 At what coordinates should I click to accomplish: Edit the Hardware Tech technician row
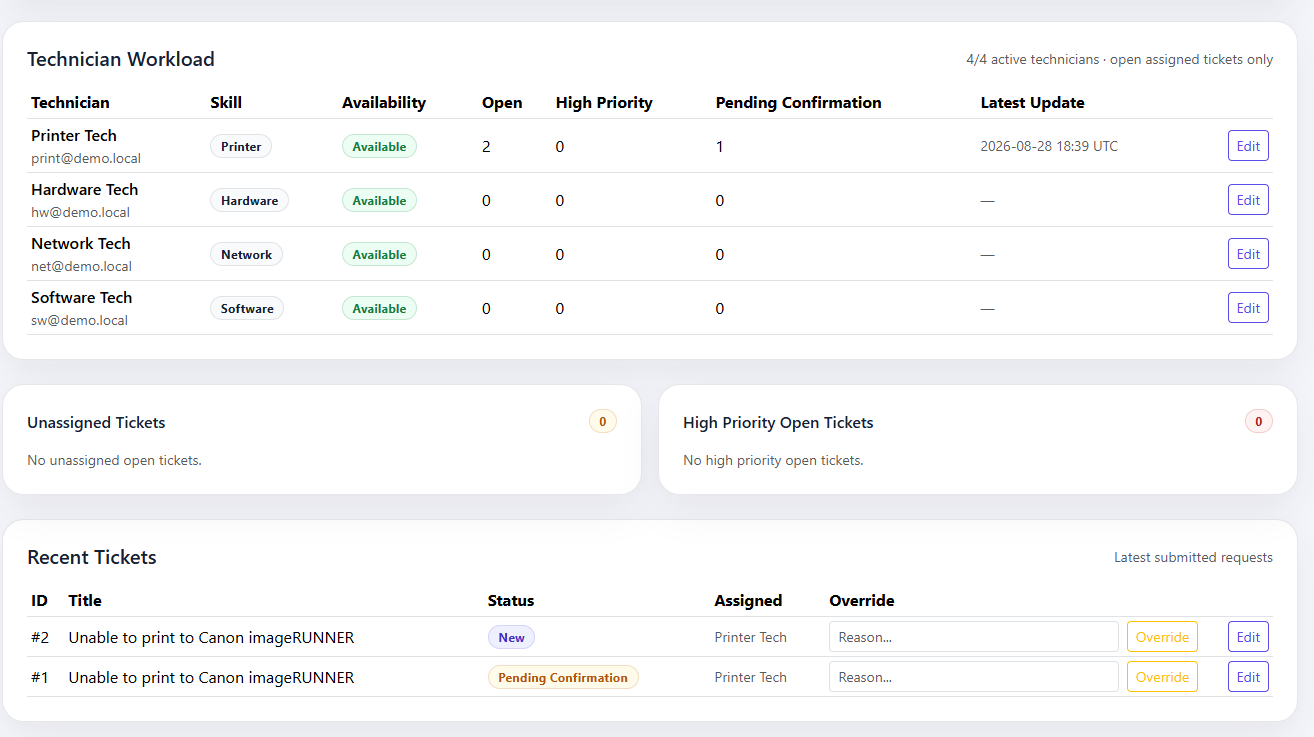[1248, 200]
